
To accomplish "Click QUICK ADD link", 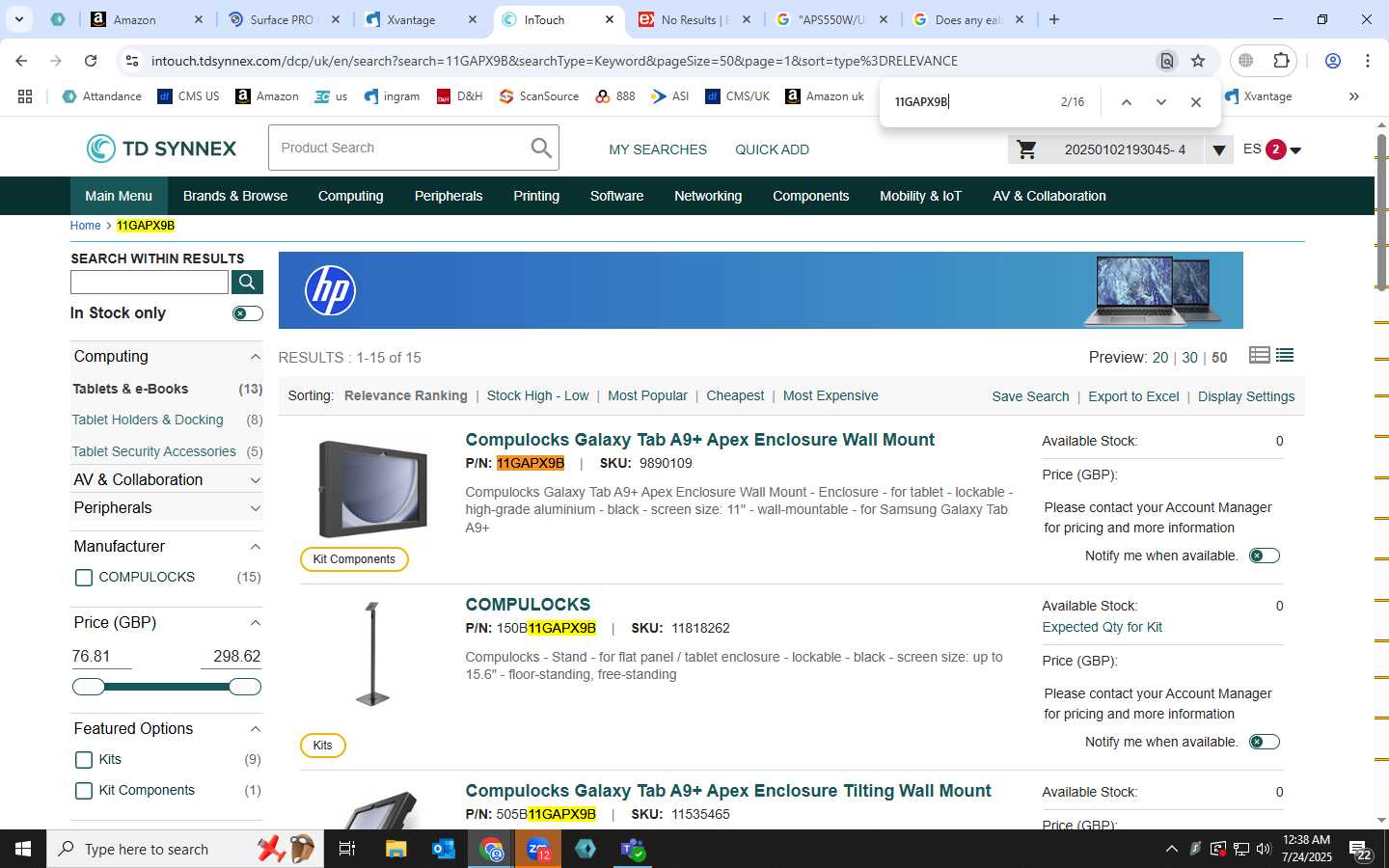I will (x=772, y=149).
